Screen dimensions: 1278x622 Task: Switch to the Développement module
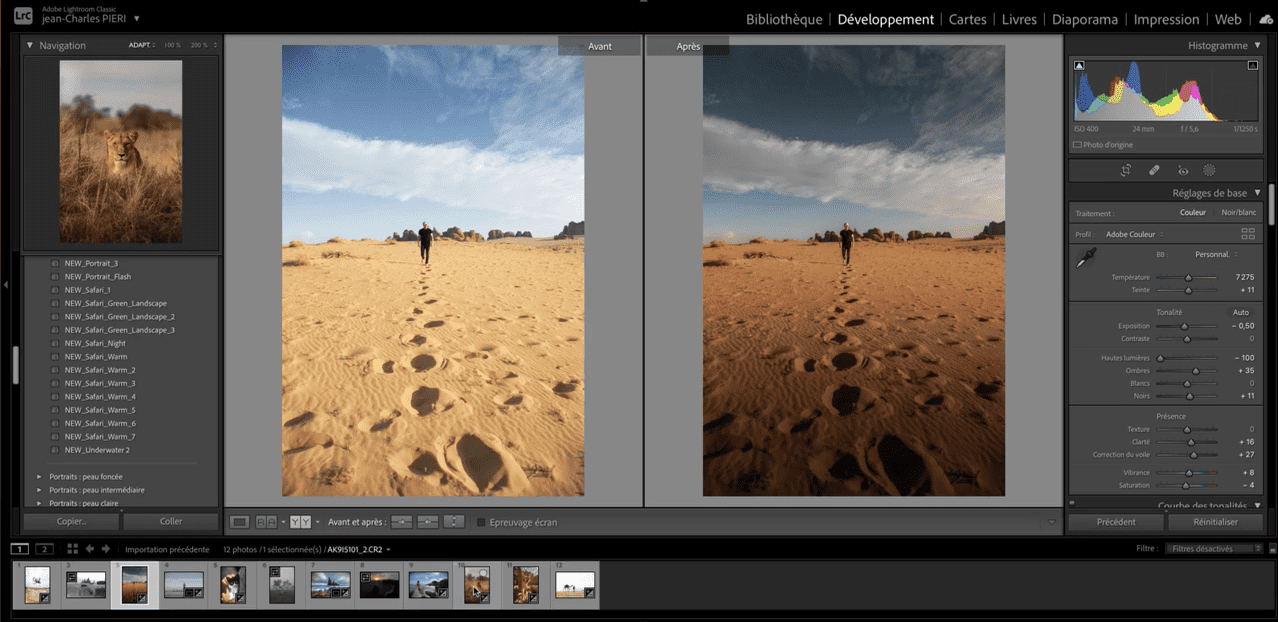886,19
